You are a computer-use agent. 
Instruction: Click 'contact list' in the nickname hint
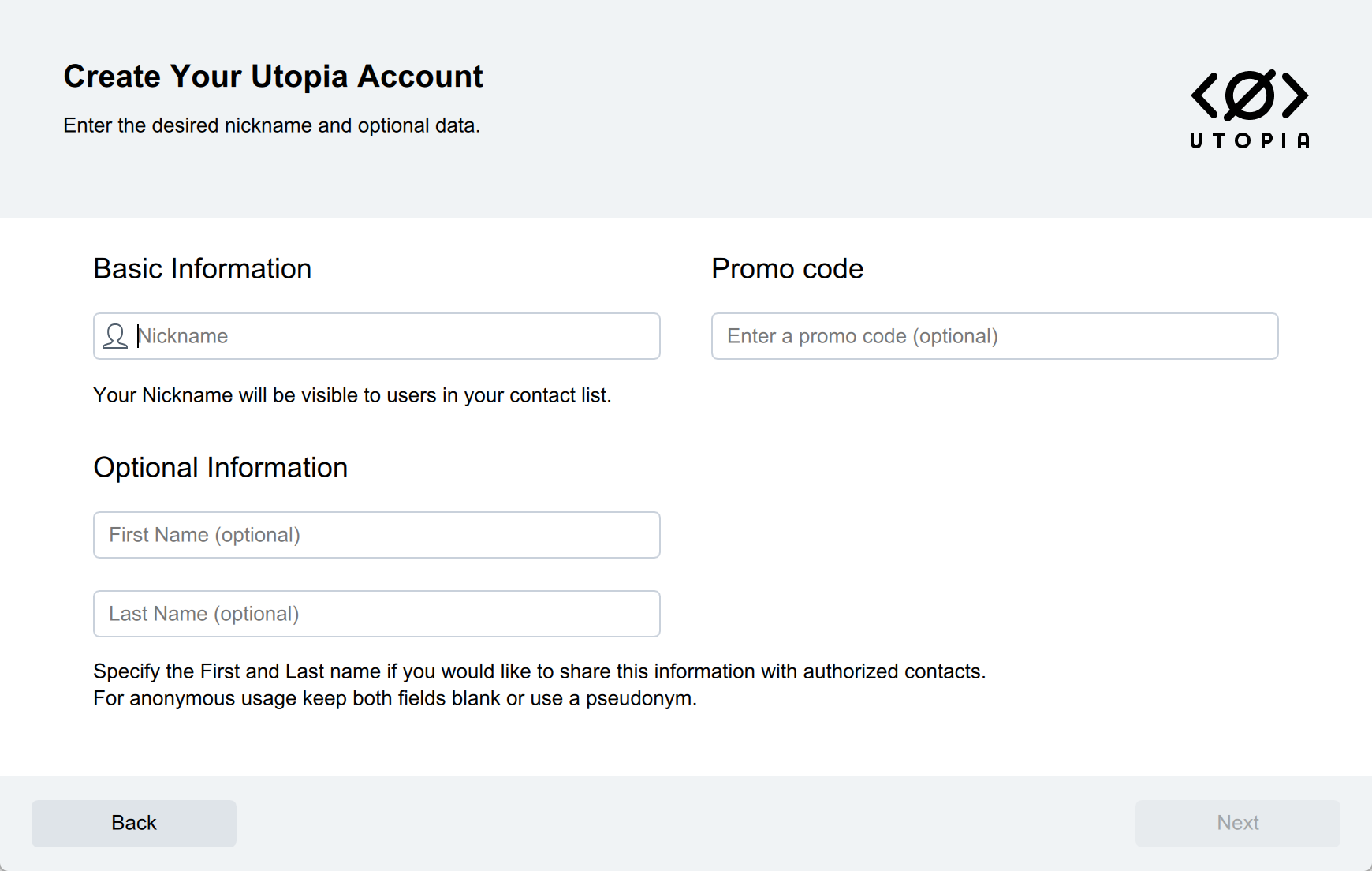point(559,395)
